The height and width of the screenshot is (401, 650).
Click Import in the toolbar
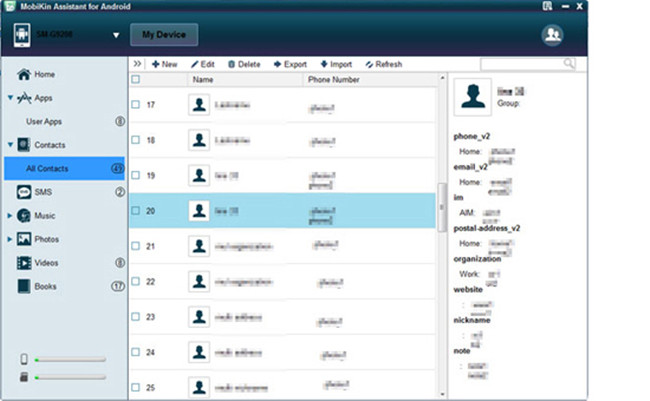[x=336, y=64]
